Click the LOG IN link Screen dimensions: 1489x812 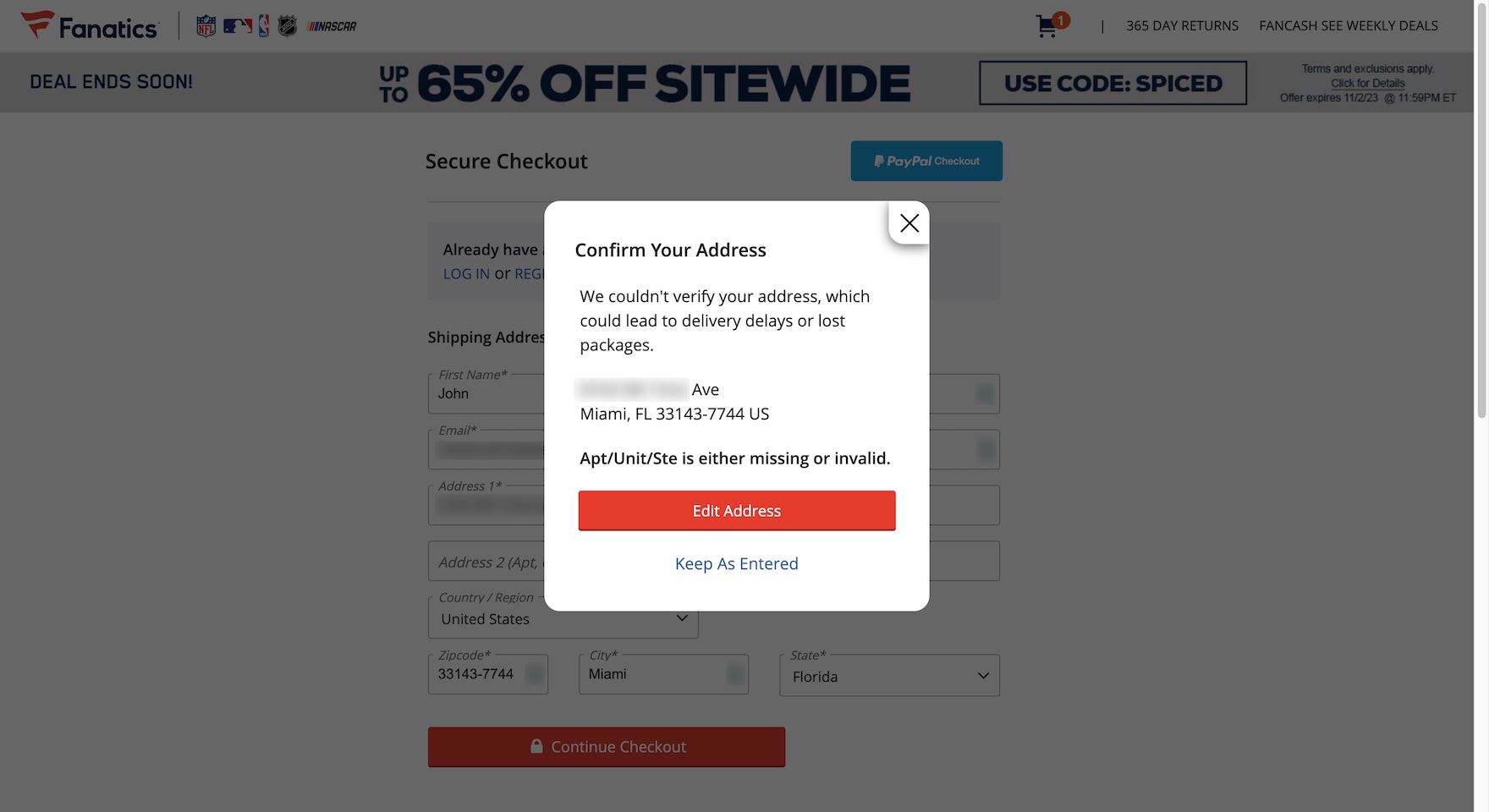(x=466, y=273)
